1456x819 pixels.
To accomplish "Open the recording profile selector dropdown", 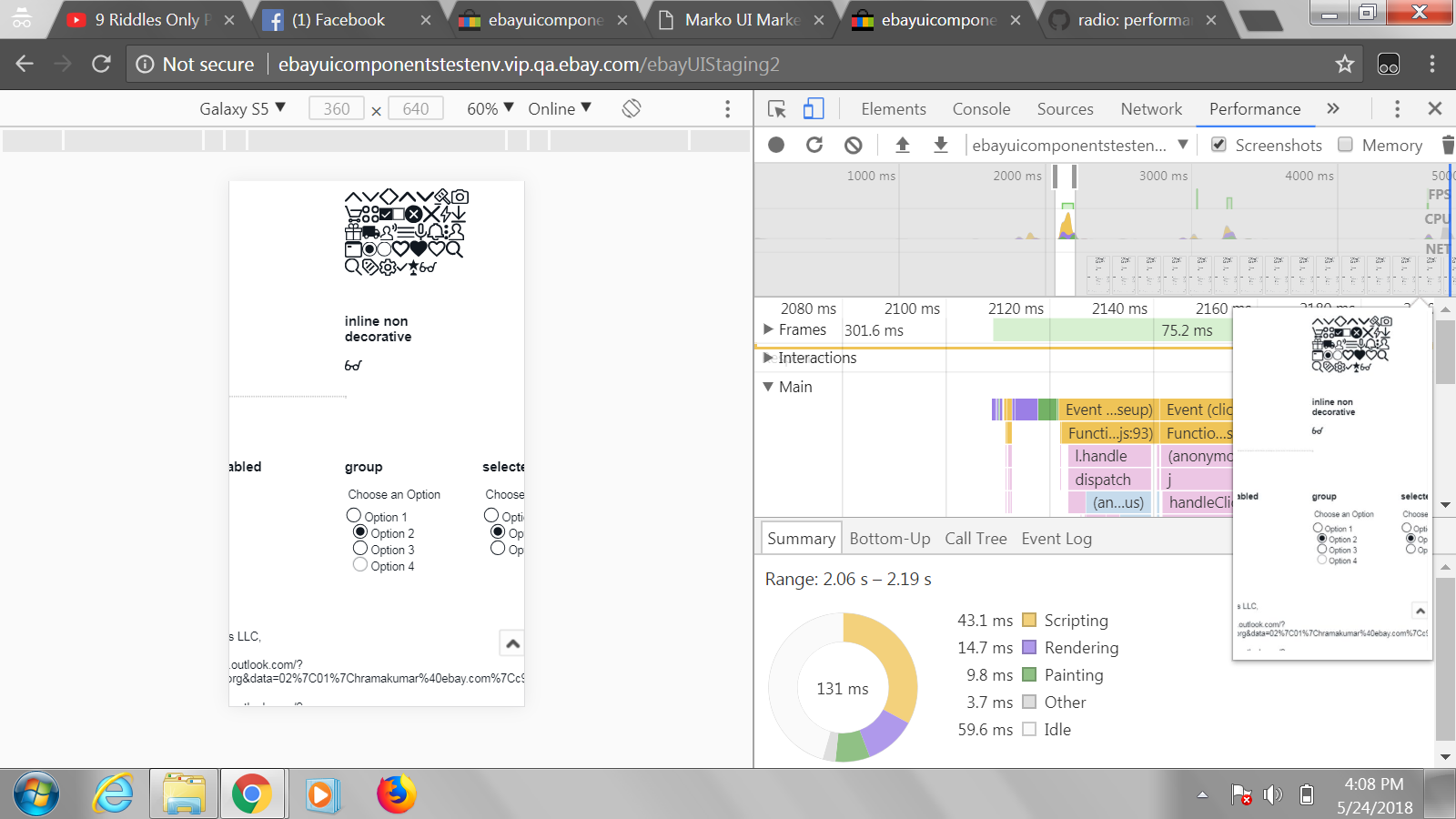I will coord(1079,145).
